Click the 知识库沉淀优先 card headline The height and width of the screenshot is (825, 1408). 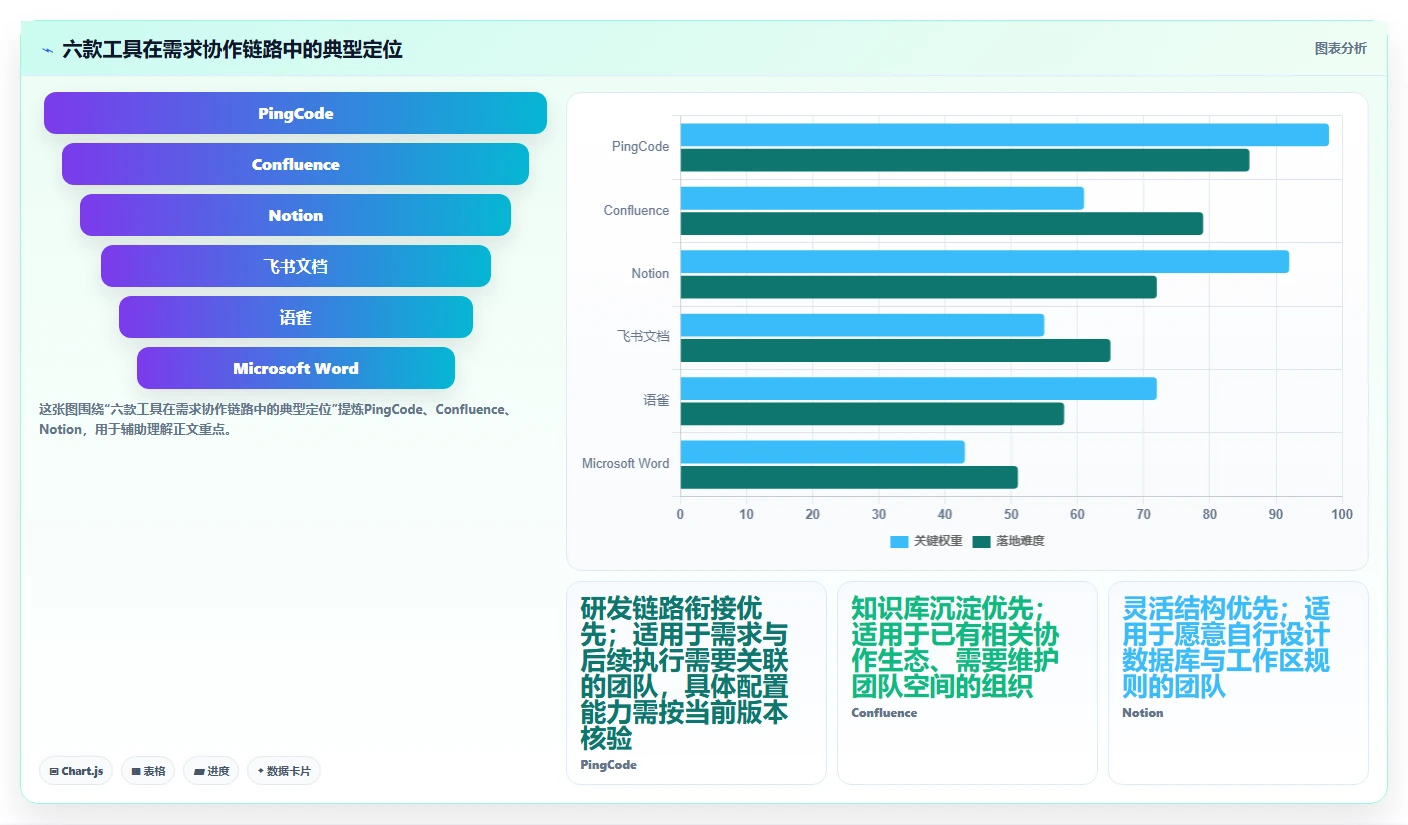tap(955, 647)
